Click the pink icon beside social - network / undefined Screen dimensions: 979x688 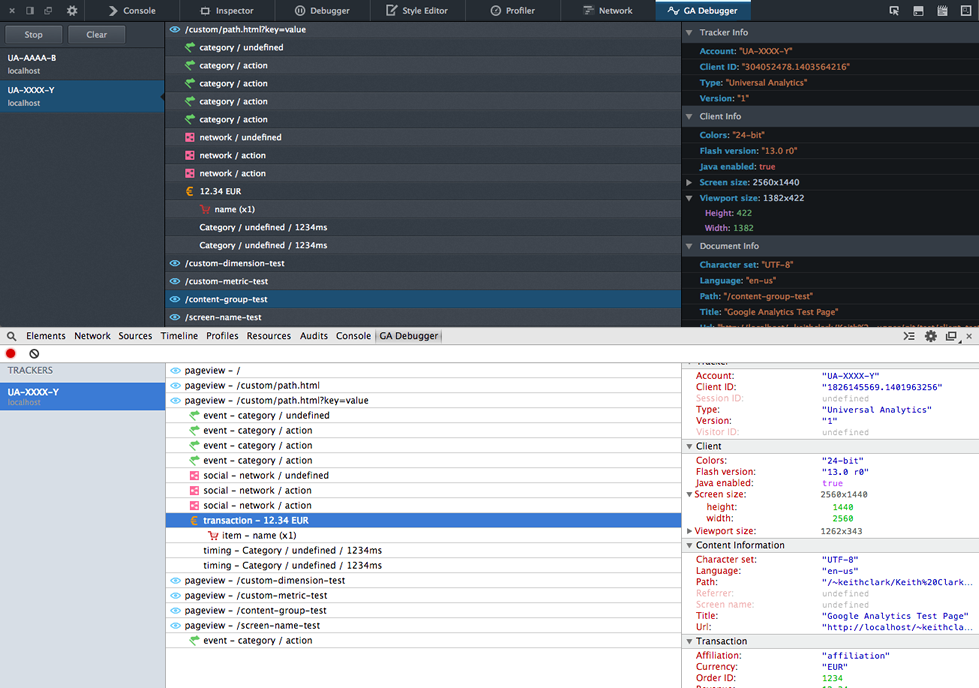[x=194, y=476]
